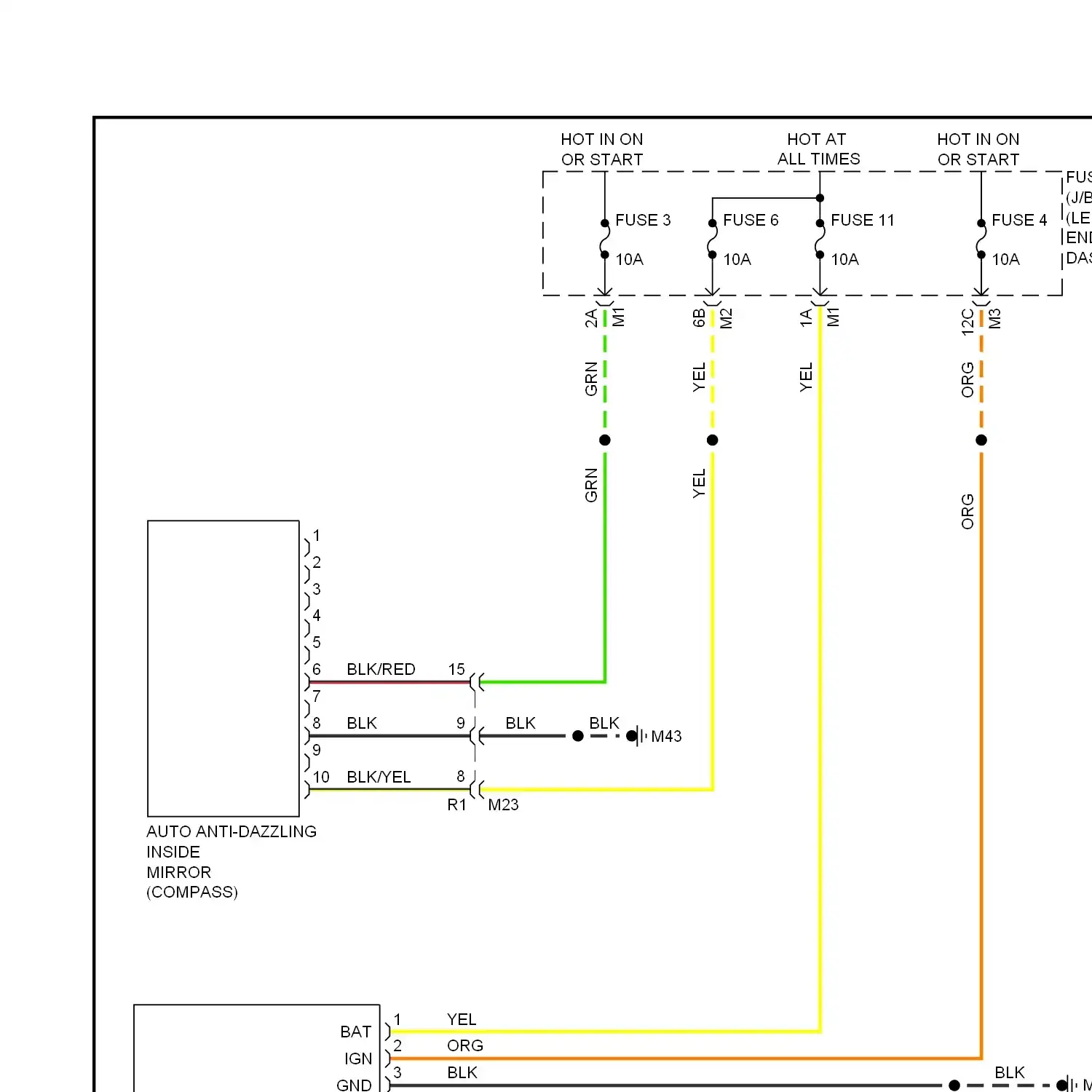Click the M23 connector label
The width and height of the screenshot is (1092, 1092).
tap(503, 804)
